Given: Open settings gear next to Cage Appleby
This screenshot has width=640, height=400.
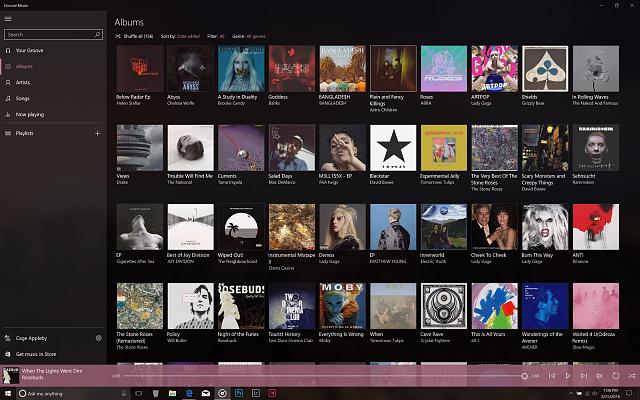Looking at the screenshot, I should [98, 338].
